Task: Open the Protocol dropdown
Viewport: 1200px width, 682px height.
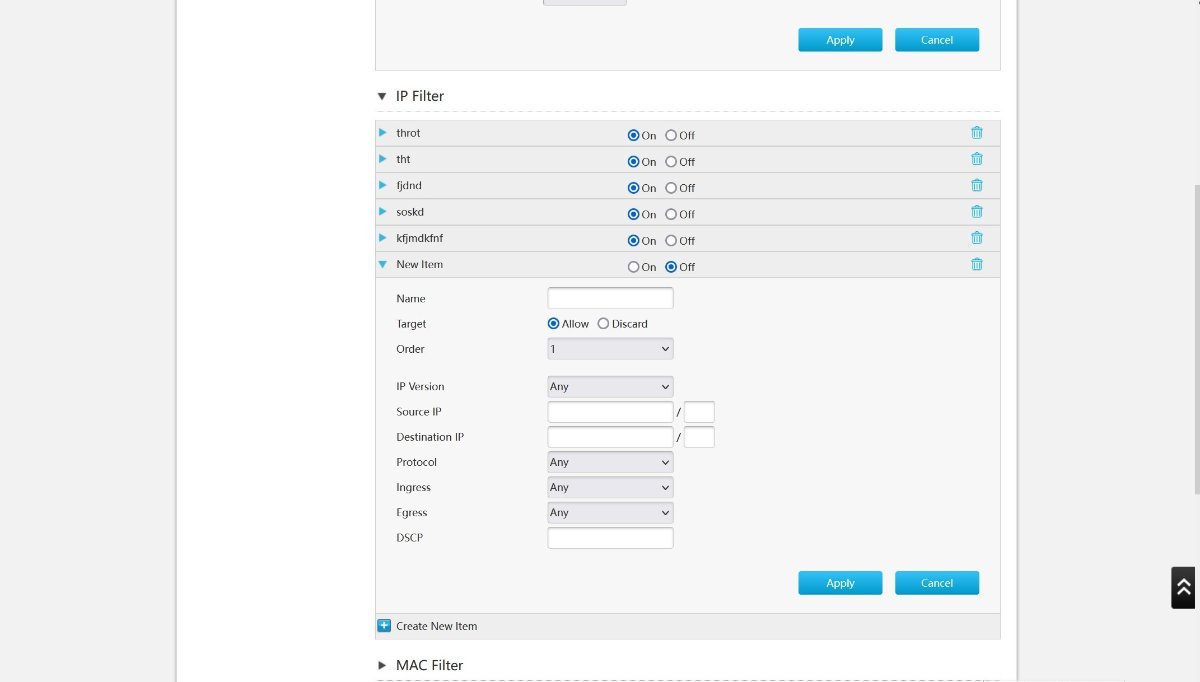Action: tap(610, 462)
